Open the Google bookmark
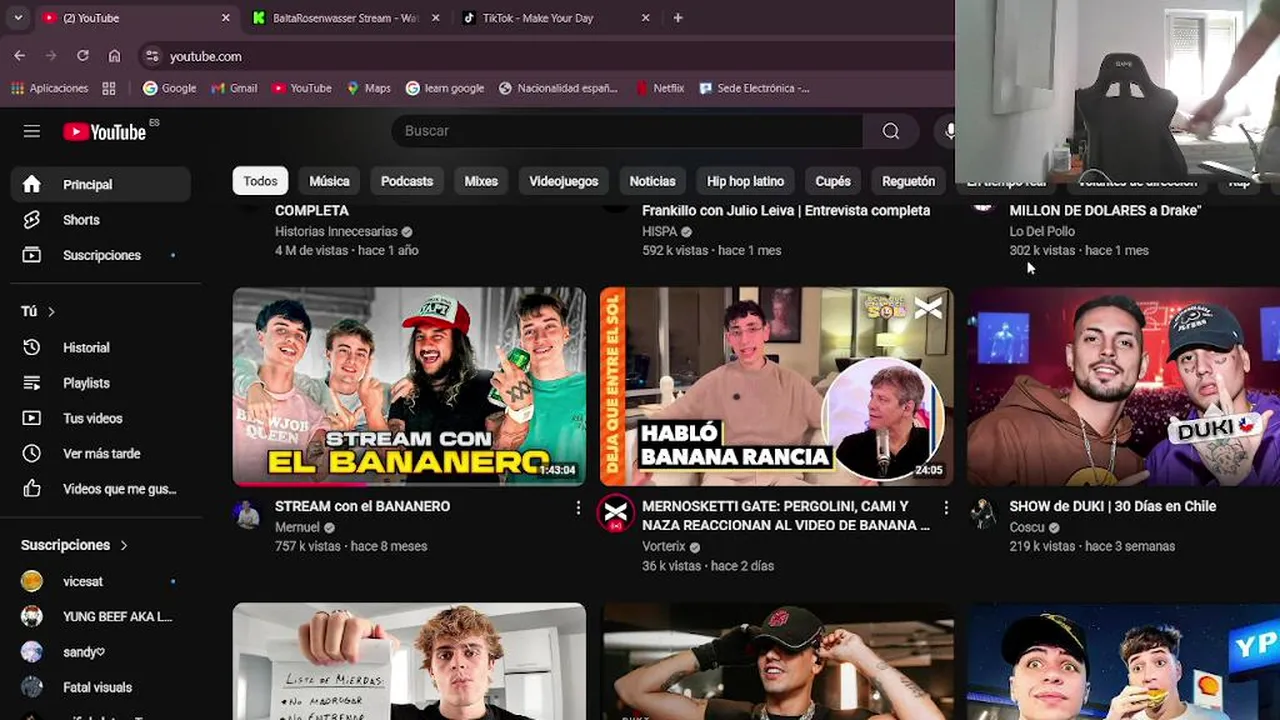This screenshot has height=720, width=1280. coord(169,88)
